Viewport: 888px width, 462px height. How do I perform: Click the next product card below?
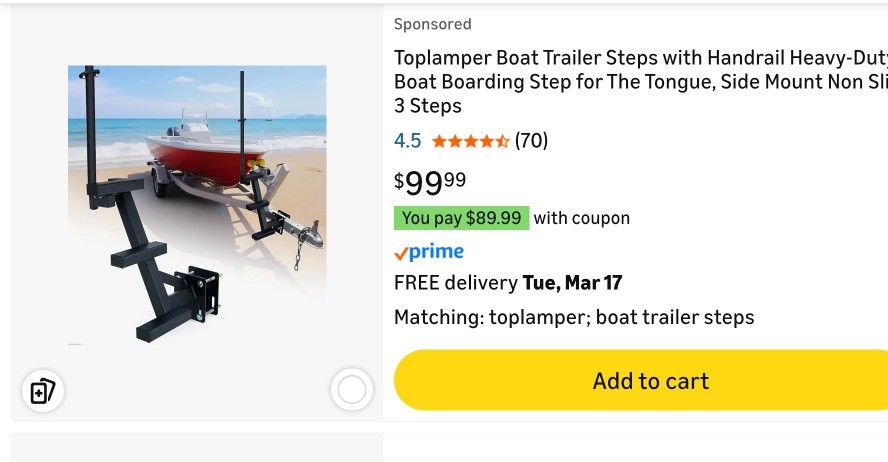pyautogui.click(x=444, y=448)
